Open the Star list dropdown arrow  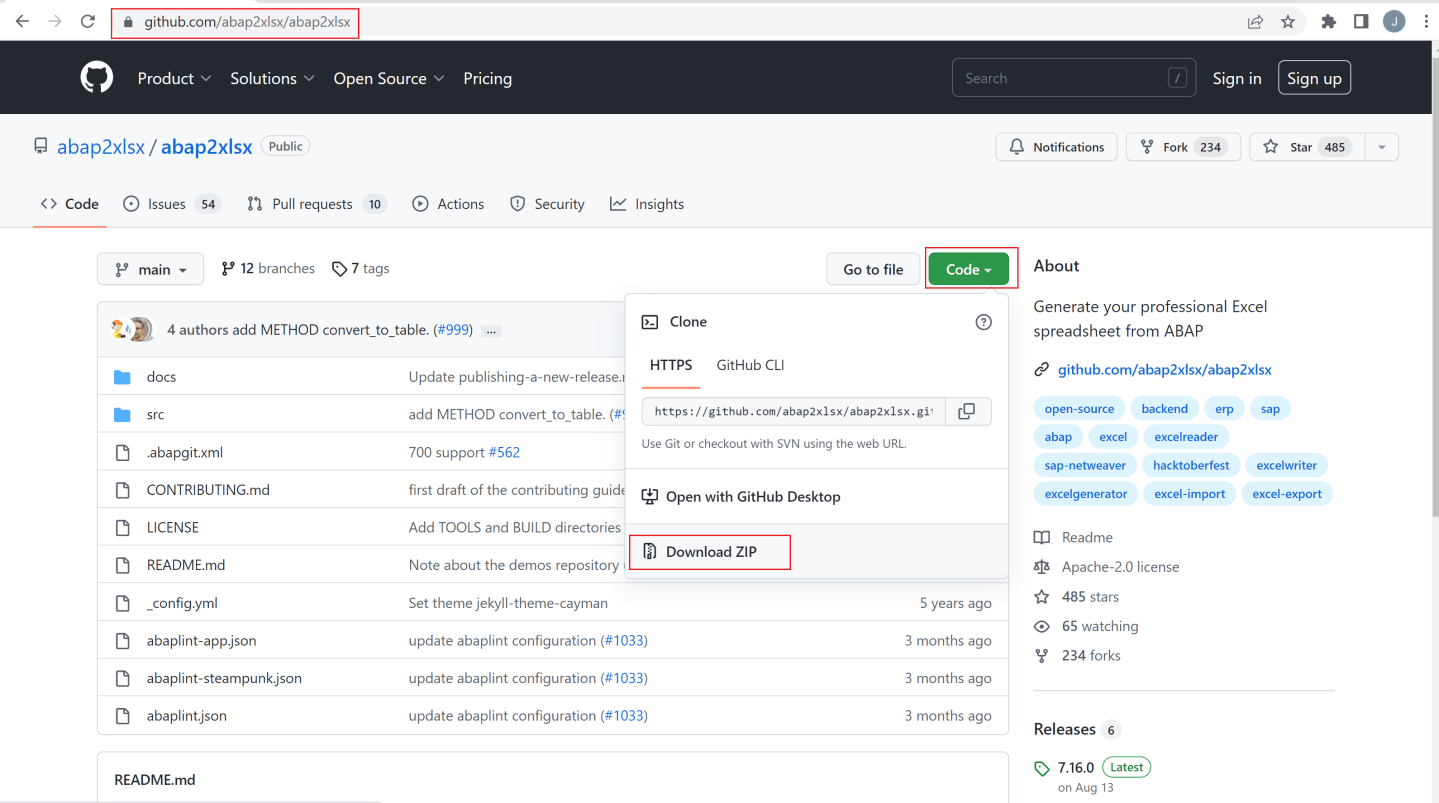tap(1381, 147)
